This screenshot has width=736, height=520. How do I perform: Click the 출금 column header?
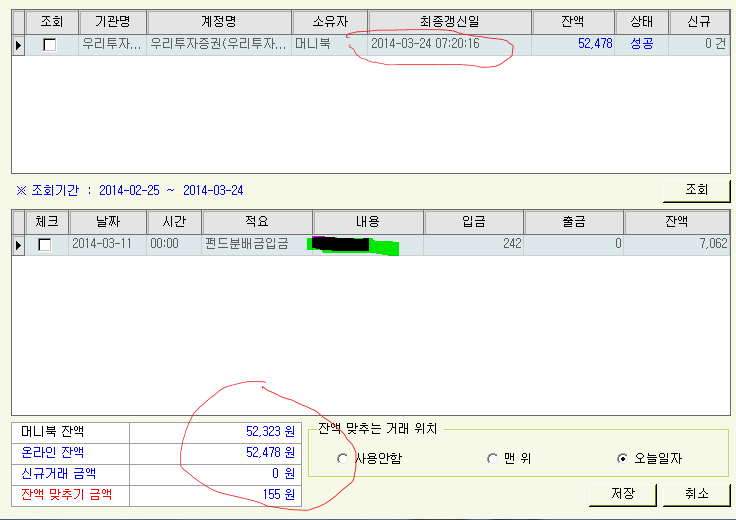(574, 221)
